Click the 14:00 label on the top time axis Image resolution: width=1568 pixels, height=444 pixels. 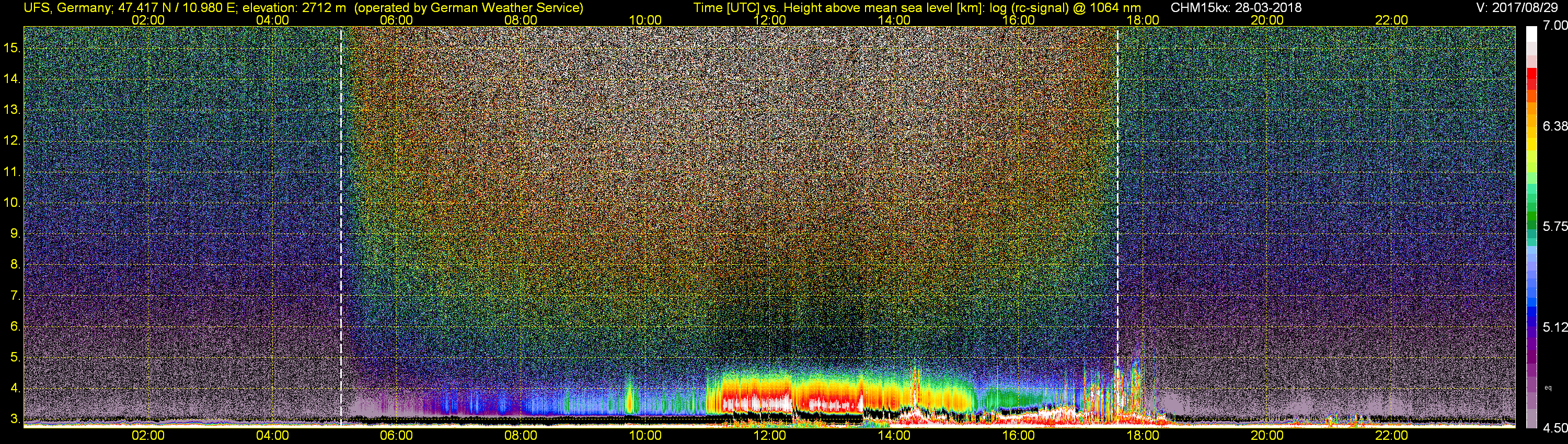[x=894, y=20]
